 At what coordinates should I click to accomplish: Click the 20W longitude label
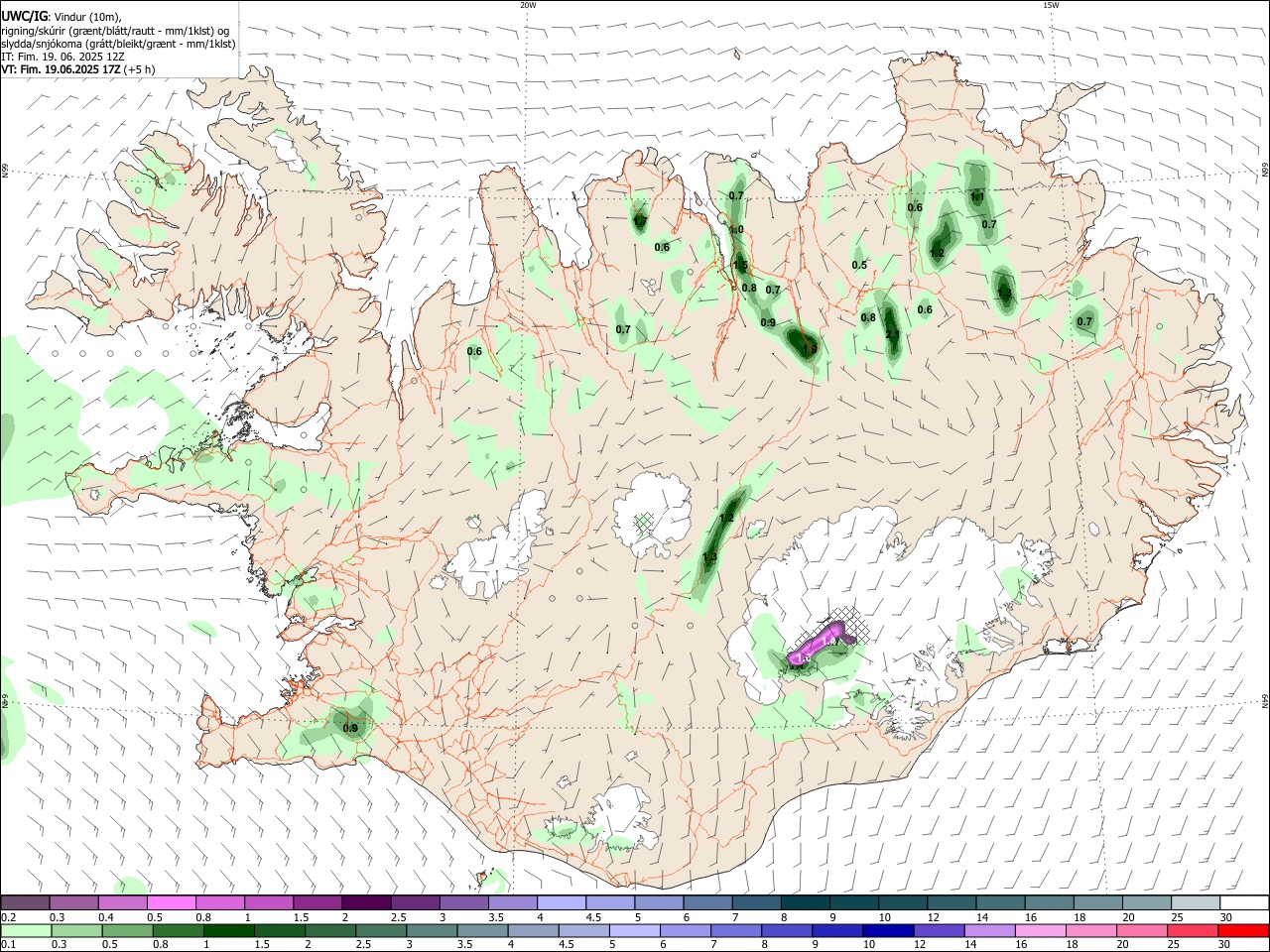(528, 5)
